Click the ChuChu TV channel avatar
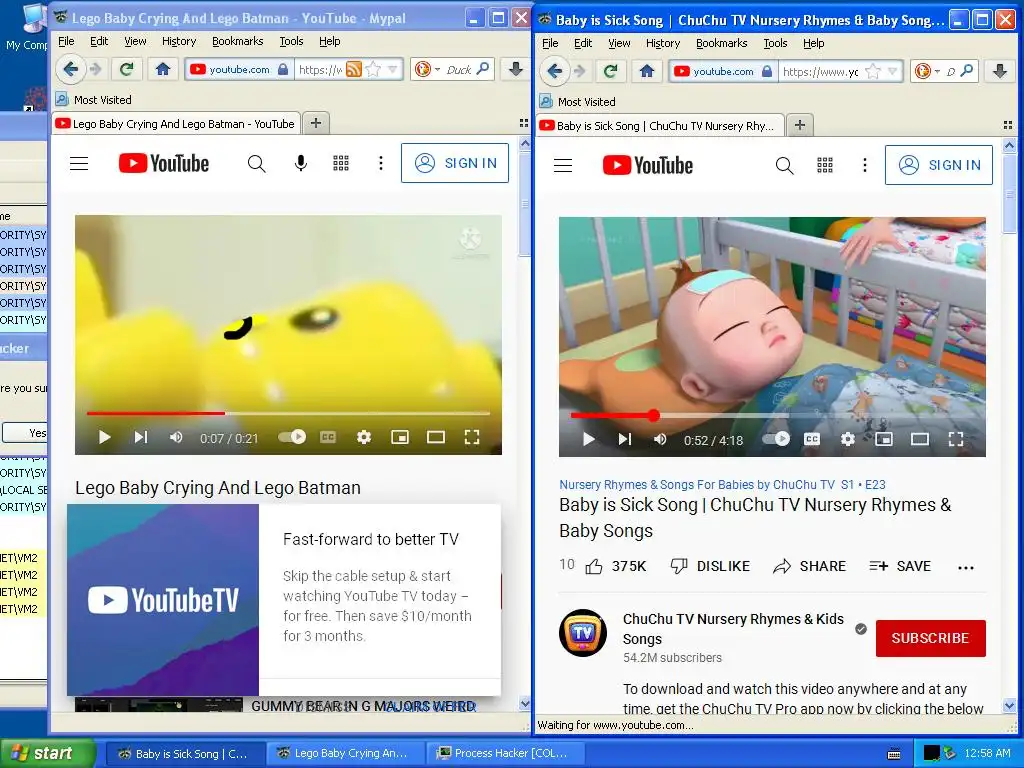The image size is (1024, 768). tap(583, 633)
